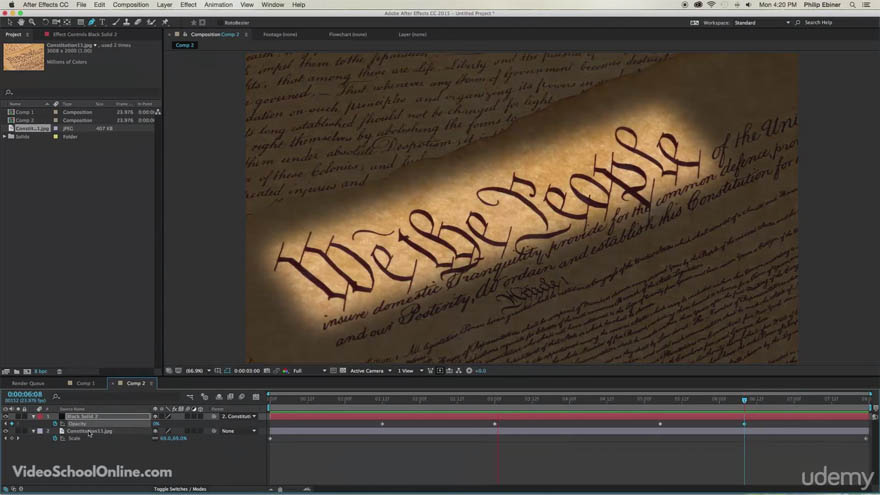Viewport: 880px width, 495px height.
Task: Click the 8 bpc color depth button
Action: coord(40,372)
